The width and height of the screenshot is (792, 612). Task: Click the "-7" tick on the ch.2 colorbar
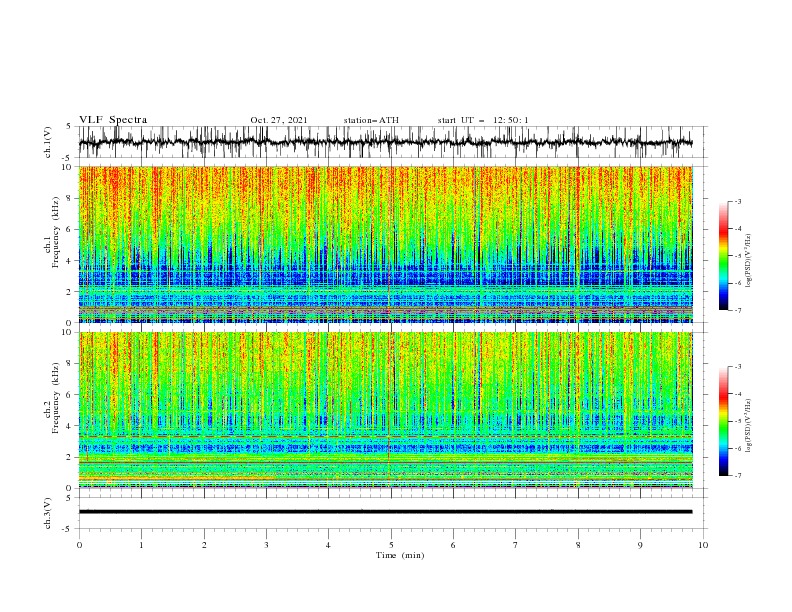738,476
